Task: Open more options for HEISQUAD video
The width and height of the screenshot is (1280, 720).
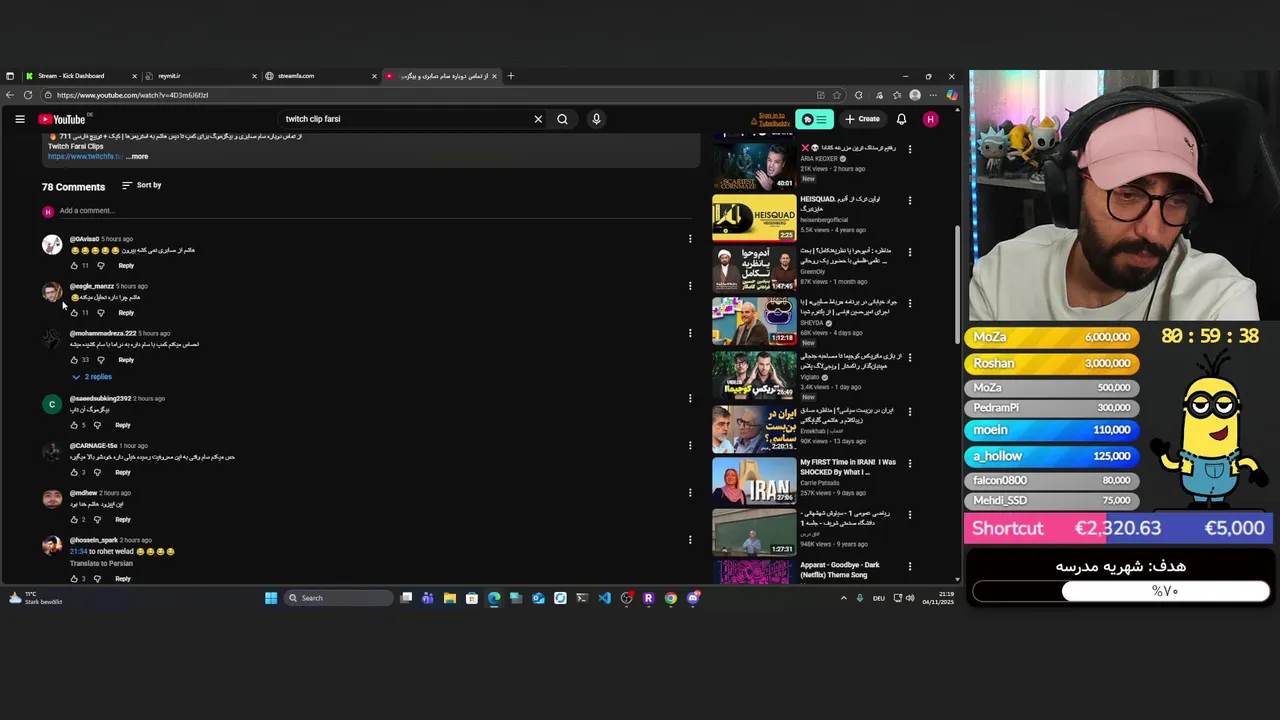Action: point(910,200)
